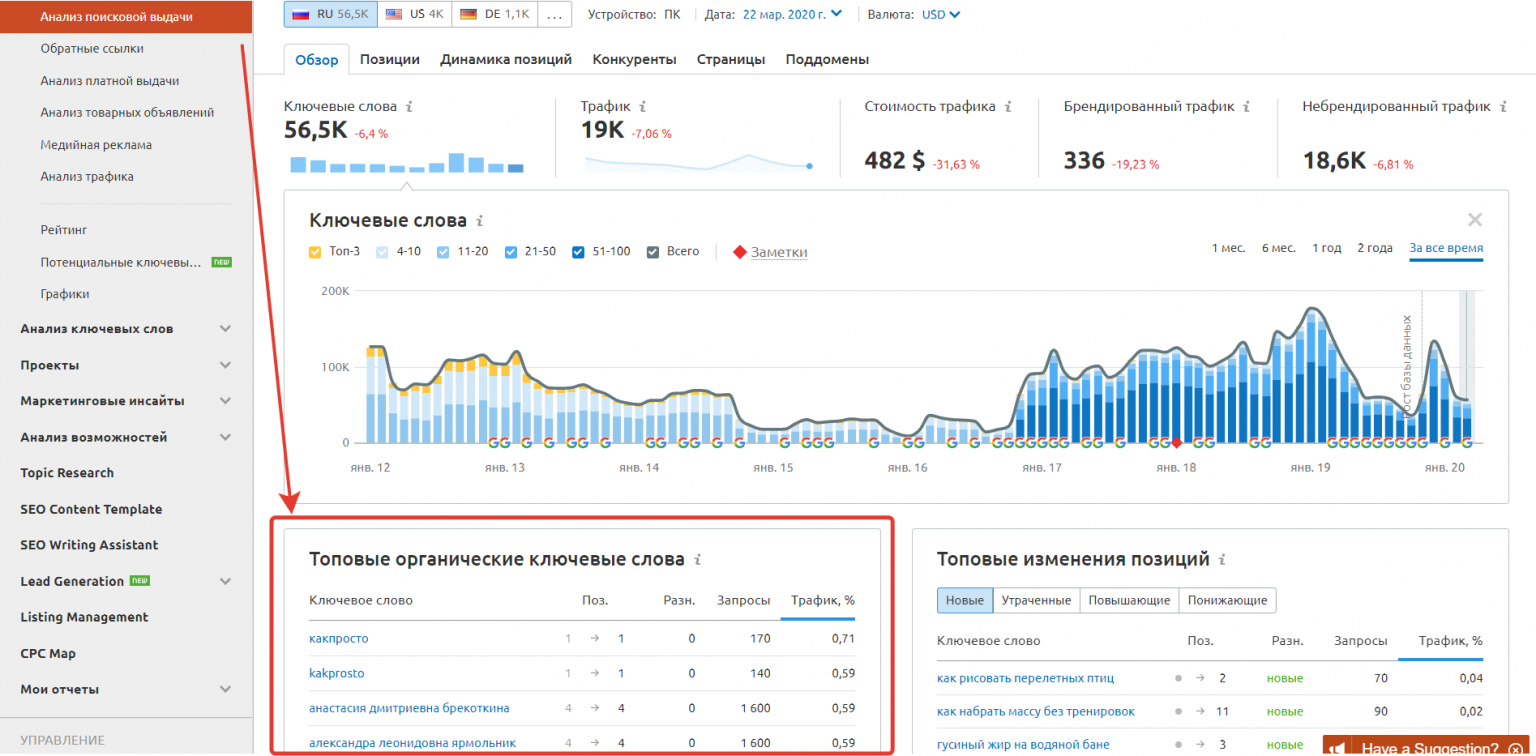Screen dimensions: 1536x756
Task: Click info icon next to Стоимость трафика
Action: [x=1008, y=106]
